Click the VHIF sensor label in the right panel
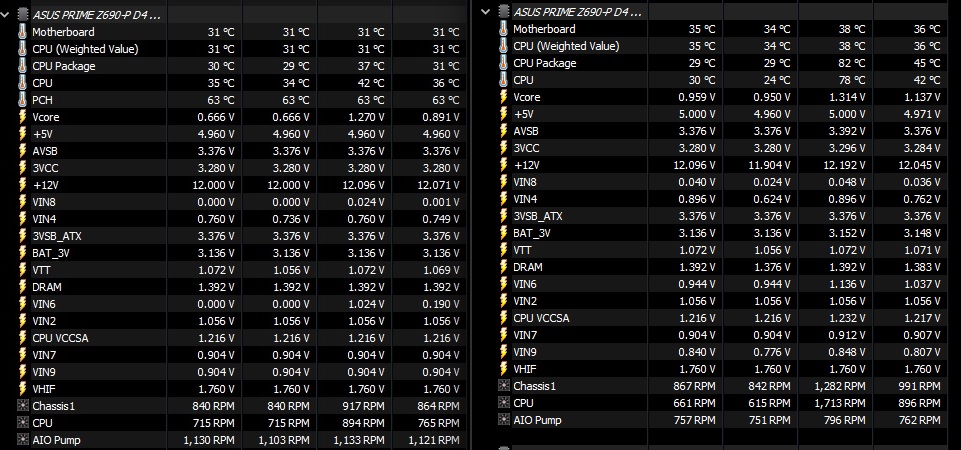961x450 pixels. (x=526, y=369)
